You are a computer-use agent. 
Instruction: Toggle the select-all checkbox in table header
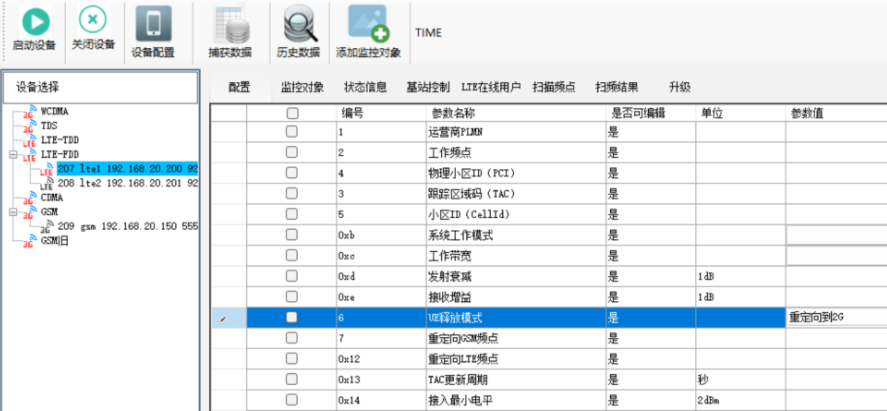coord(292,114)
